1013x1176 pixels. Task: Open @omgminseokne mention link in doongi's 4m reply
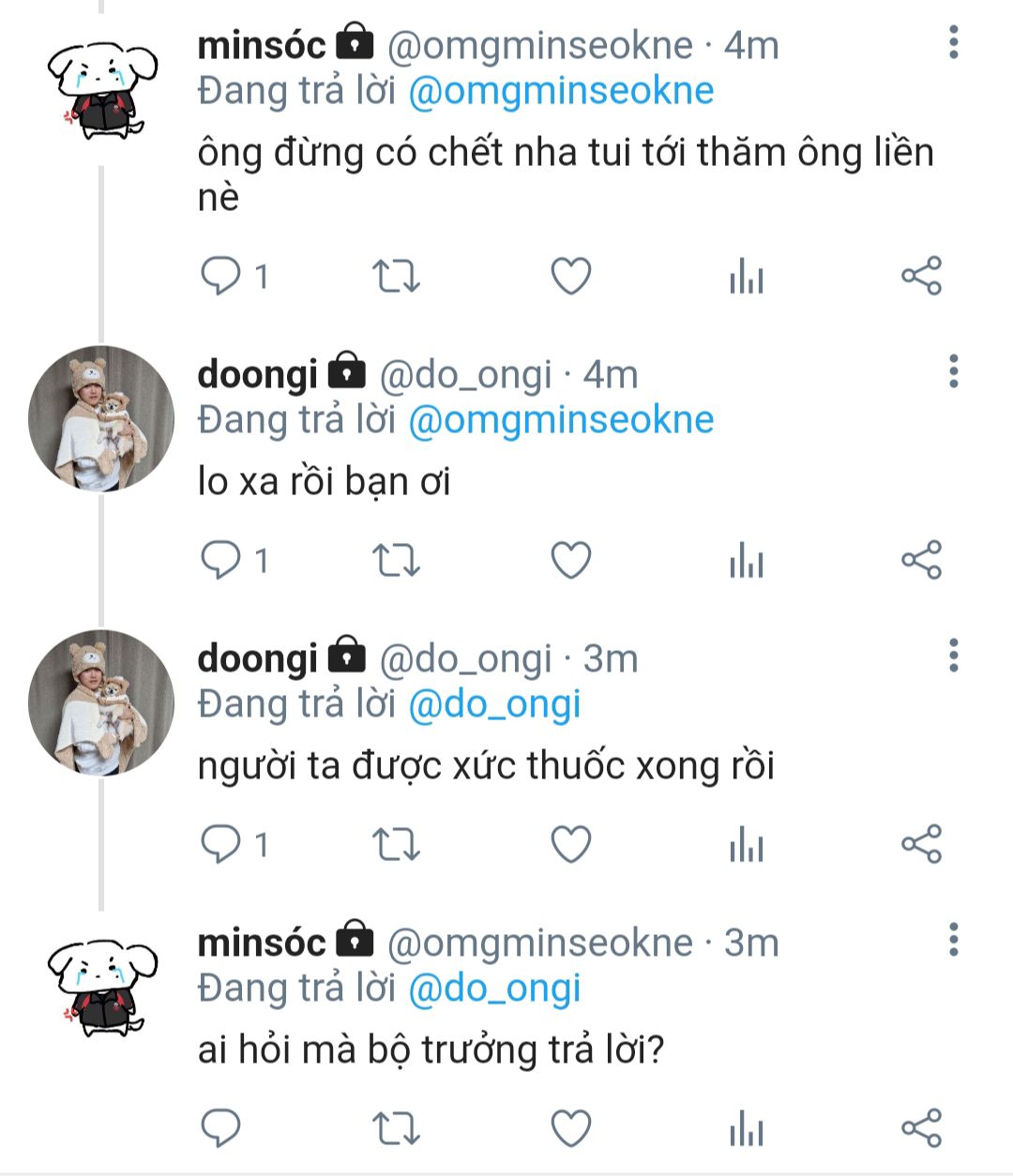(561, 420)
